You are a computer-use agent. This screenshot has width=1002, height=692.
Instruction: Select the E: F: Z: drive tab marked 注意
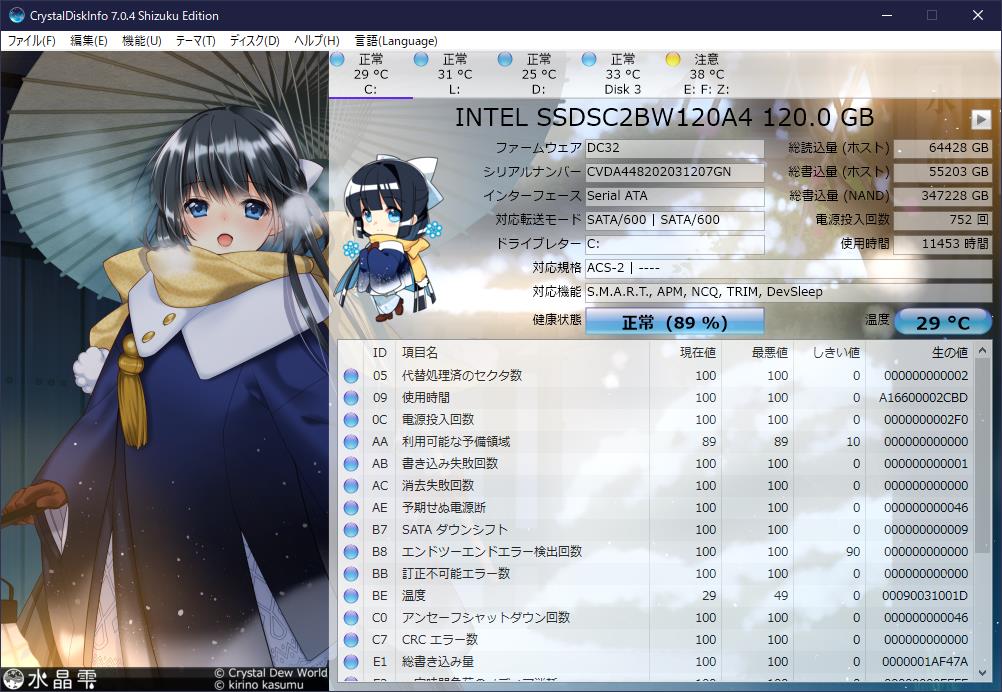[x=705, y=74]
